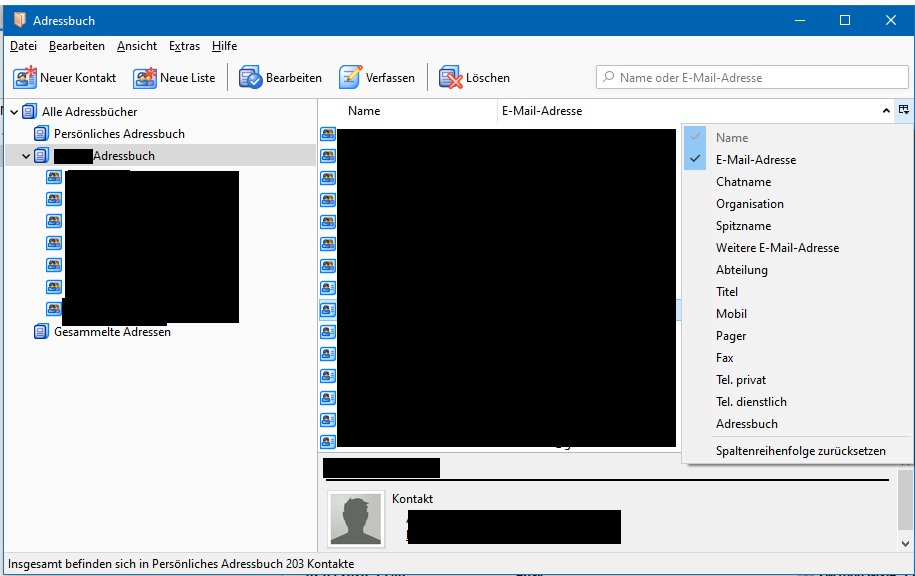Click the Neue Liste toolbar icon
Screen dimensions: 915x576
click(x=146, y=77)
